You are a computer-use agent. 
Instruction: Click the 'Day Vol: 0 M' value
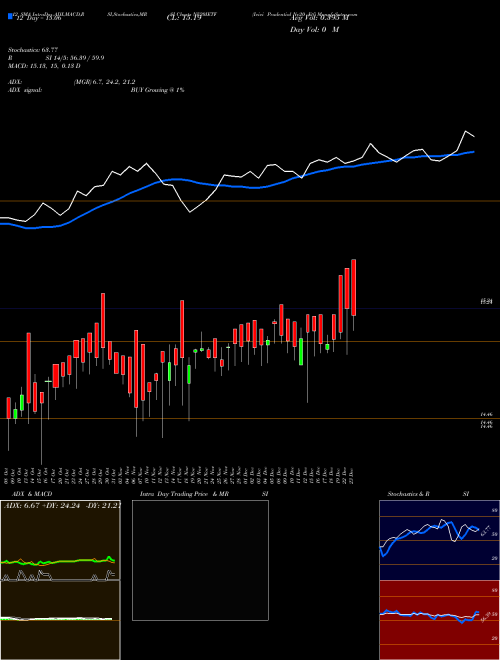[x=314, y=30]
